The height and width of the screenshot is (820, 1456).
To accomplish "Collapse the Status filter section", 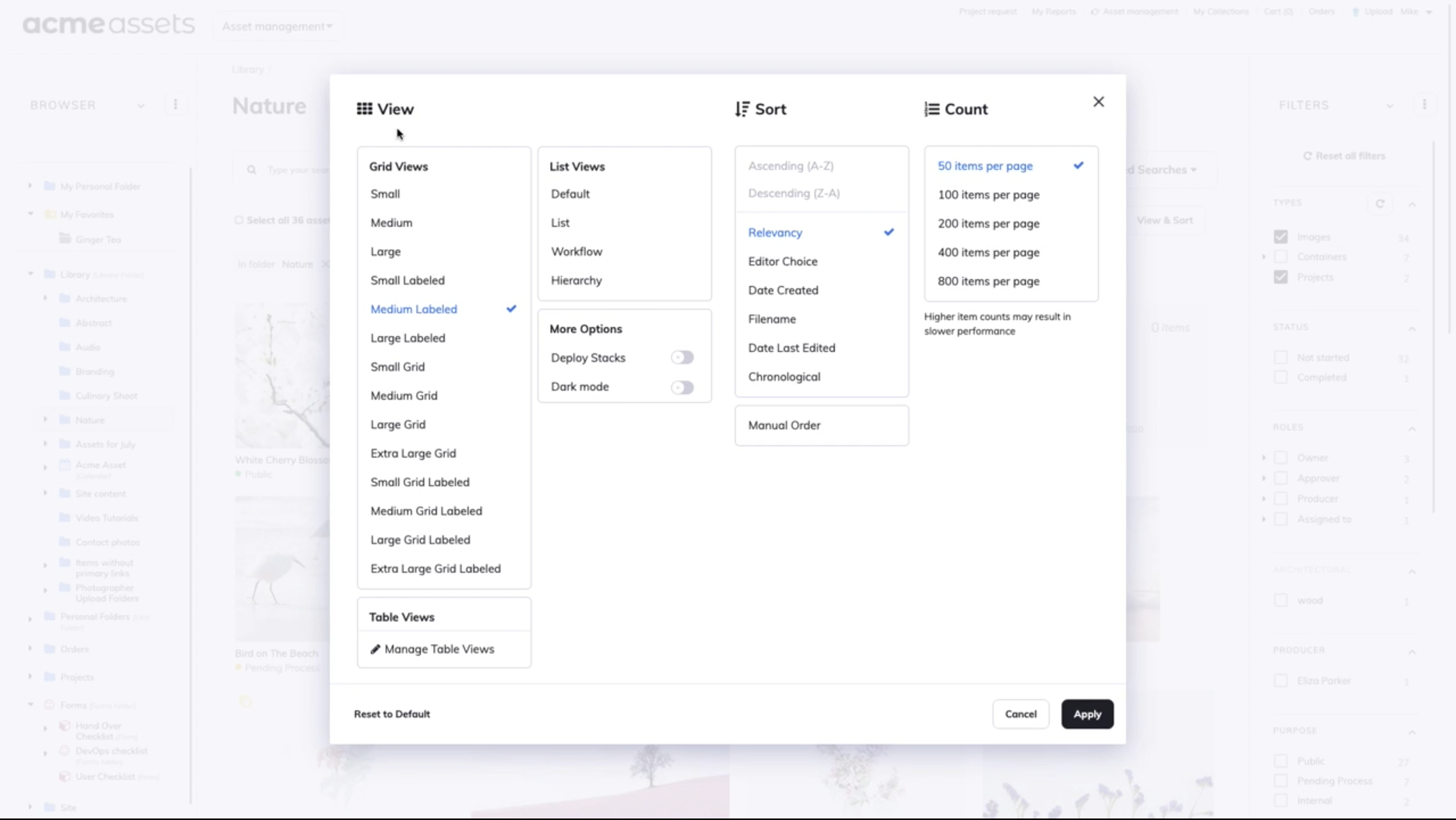I will 1411,328.
